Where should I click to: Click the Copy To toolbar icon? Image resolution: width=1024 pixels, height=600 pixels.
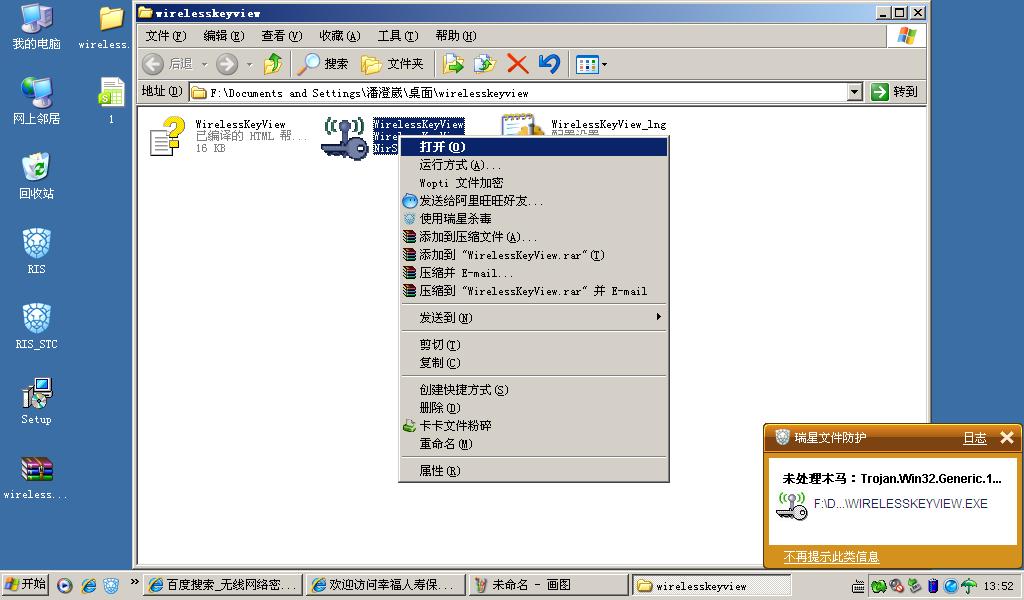(x=485, y=64)
